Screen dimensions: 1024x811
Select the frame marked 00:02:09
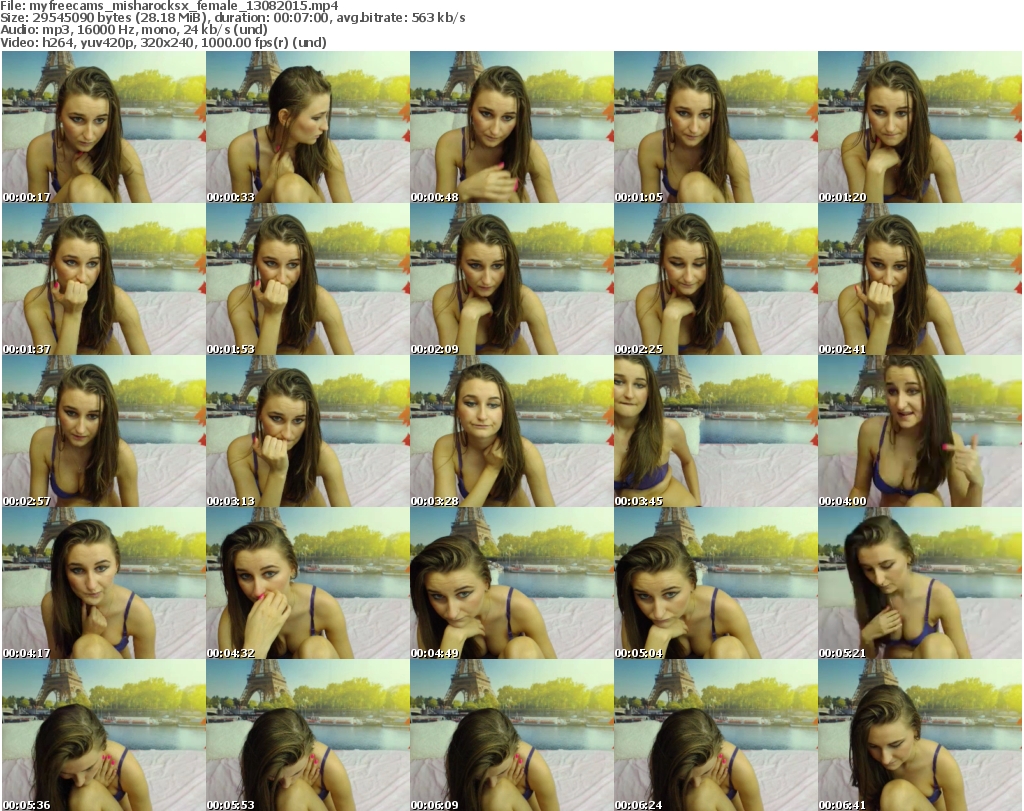click(511, 279)
